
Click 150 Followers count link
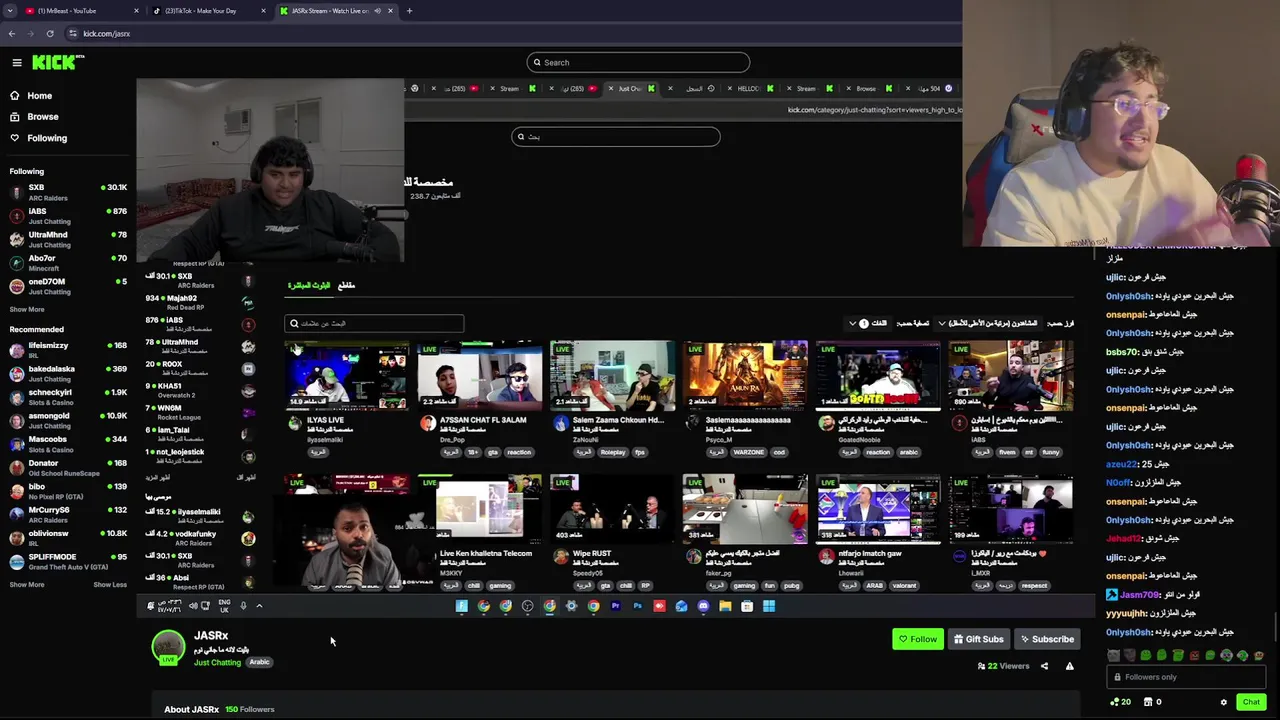(250, 709)
